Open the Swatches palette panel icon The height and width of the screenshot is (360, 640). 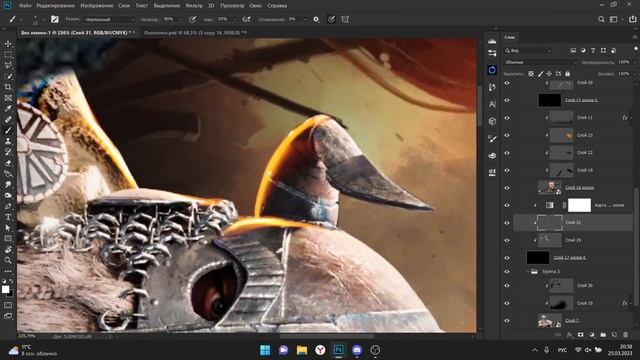(x=492, y=156)
